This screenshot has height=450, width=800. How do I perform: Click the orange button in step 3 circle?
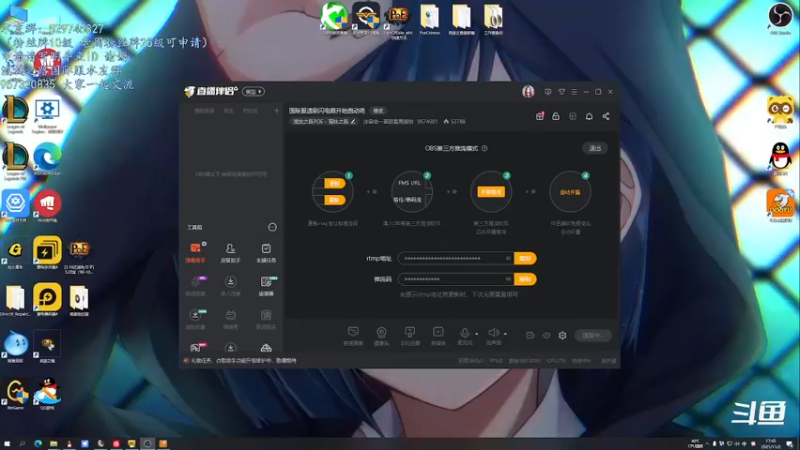coord(491,192)
